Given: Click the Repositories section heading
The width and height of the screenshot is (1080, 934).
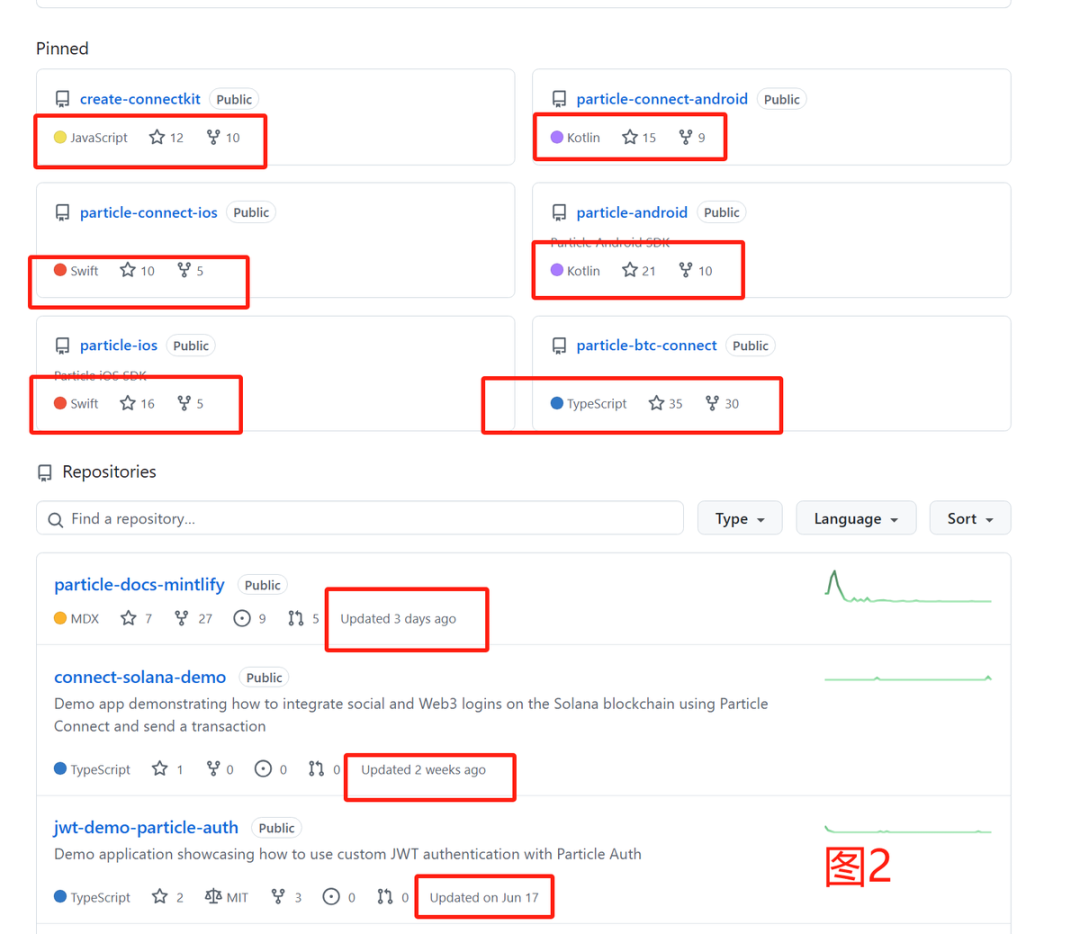Looking at the screenshot, I should point(109,472).
